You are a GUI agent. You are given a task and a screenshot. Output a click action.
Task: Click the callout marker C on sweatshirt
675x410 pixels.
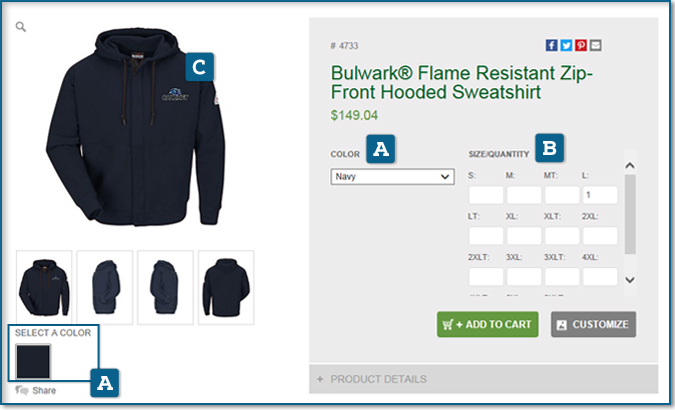coord(199,67)
